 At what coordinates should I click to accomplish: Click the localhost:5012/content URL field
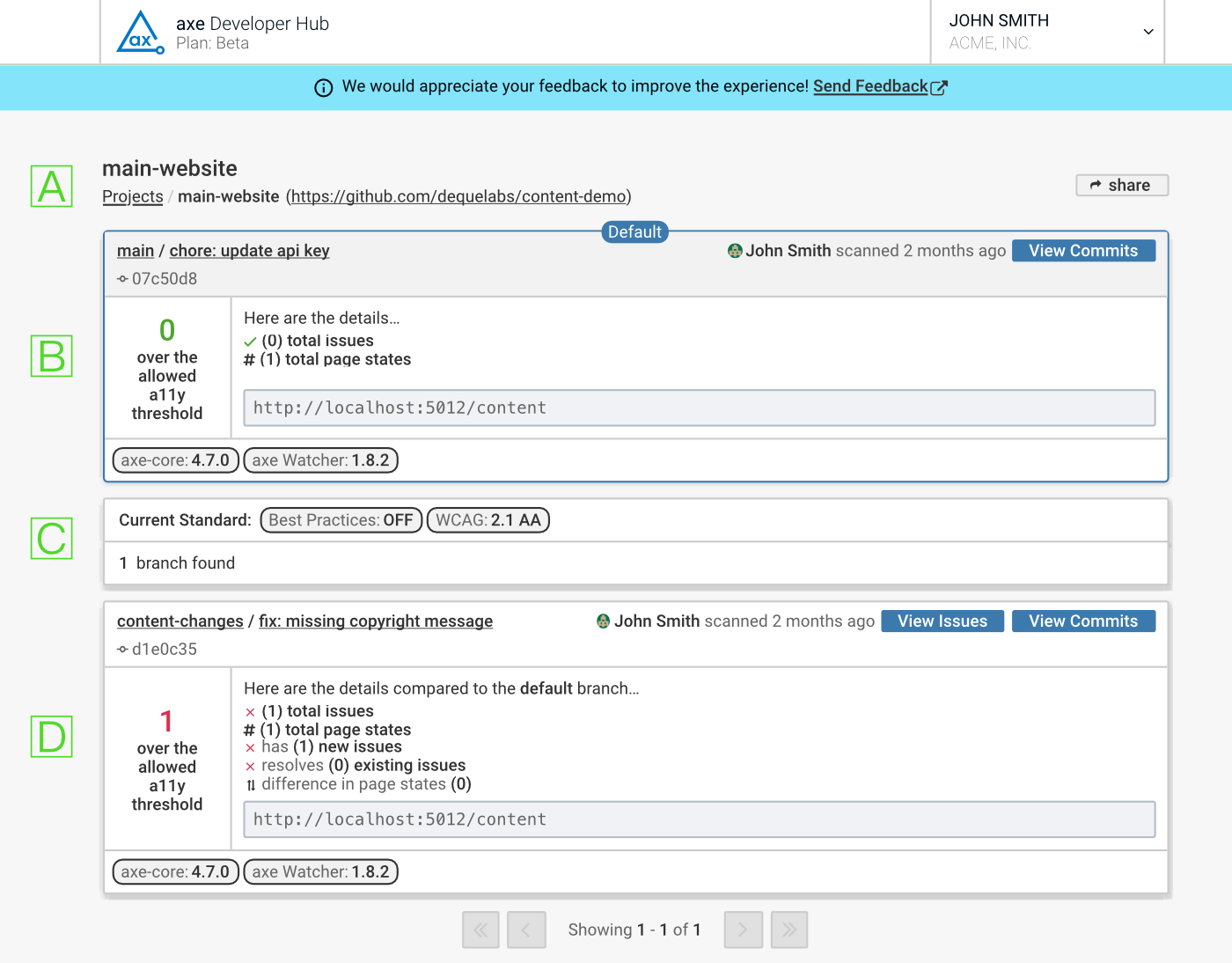[x=700, y=408]
